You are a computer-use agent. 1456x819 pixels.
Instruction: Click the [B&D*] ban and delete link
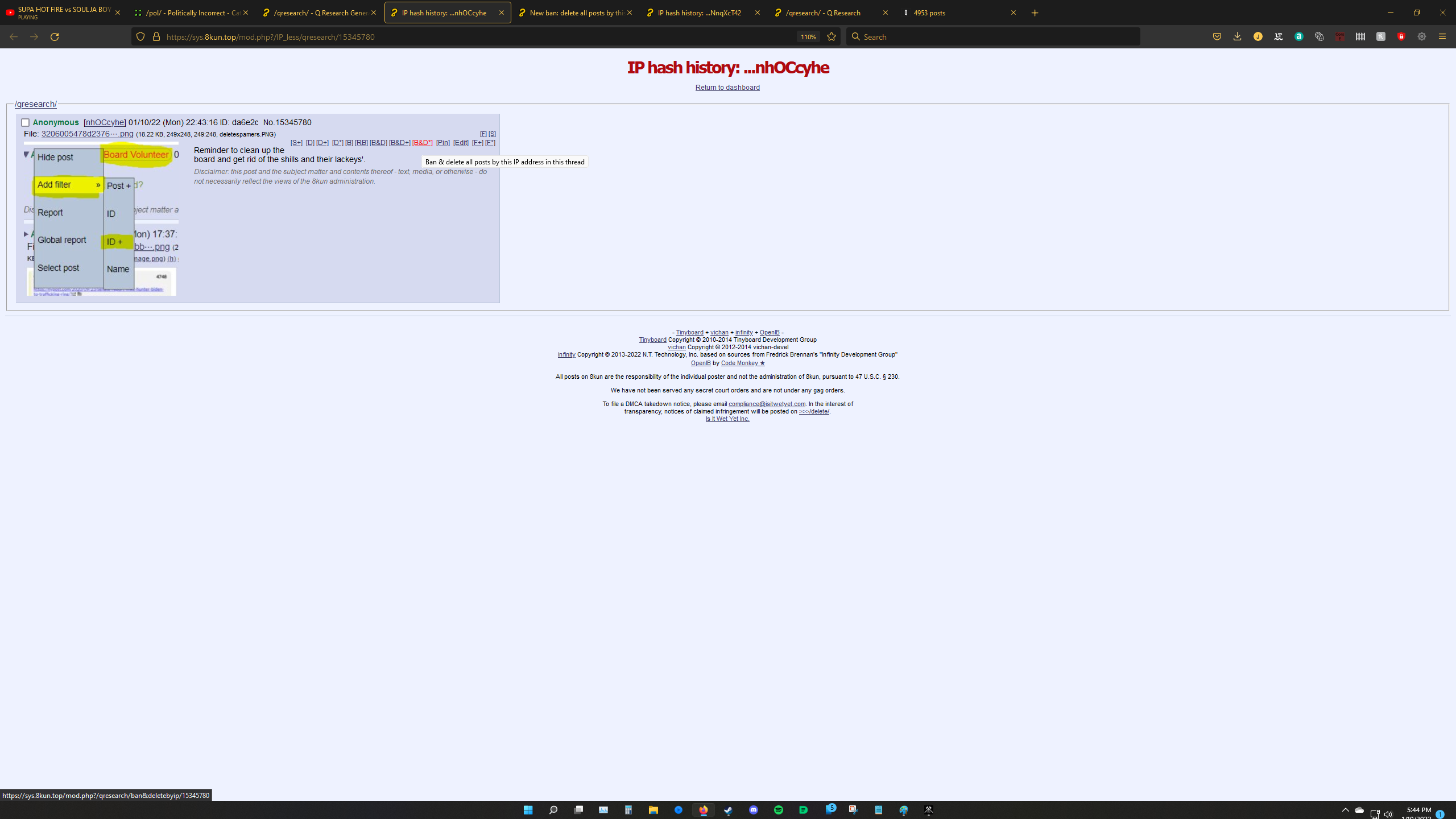tap(422, 143)
